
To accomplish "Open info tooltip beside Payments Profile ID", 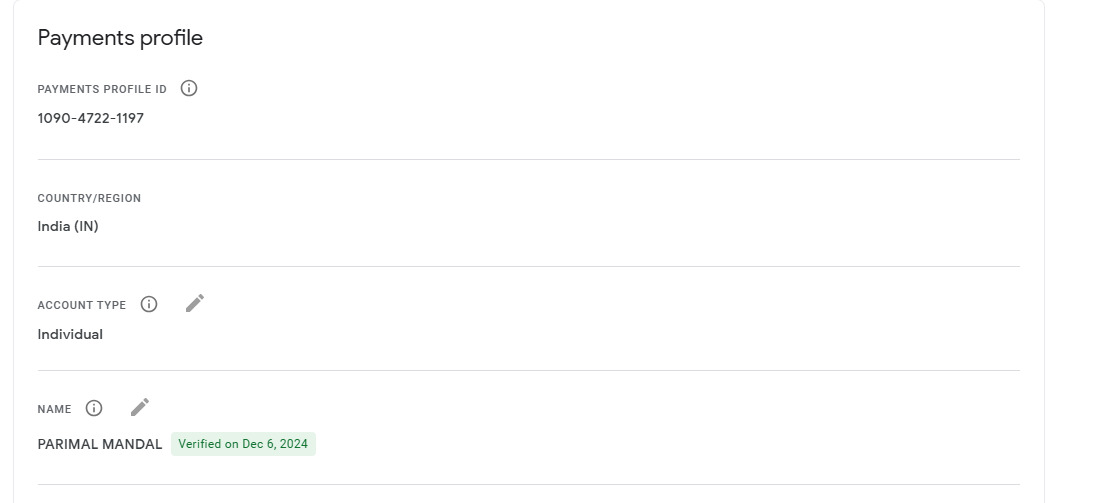I will pos(188,89).
